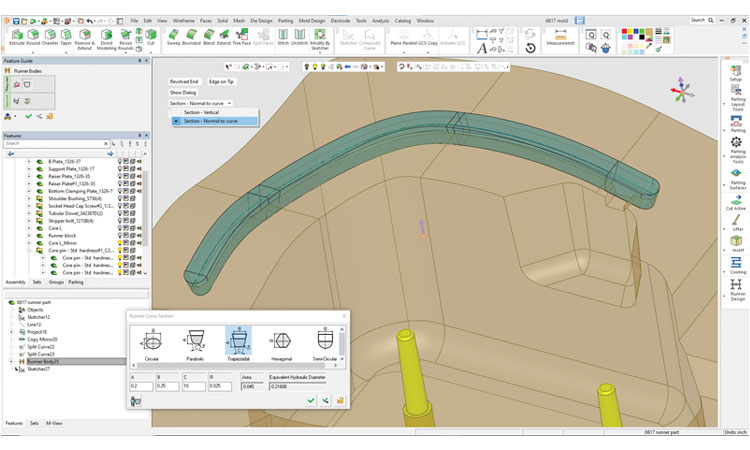Open the Mold Design menu
The width and height of the screenshot is (750, 450).
click(311, 21)
